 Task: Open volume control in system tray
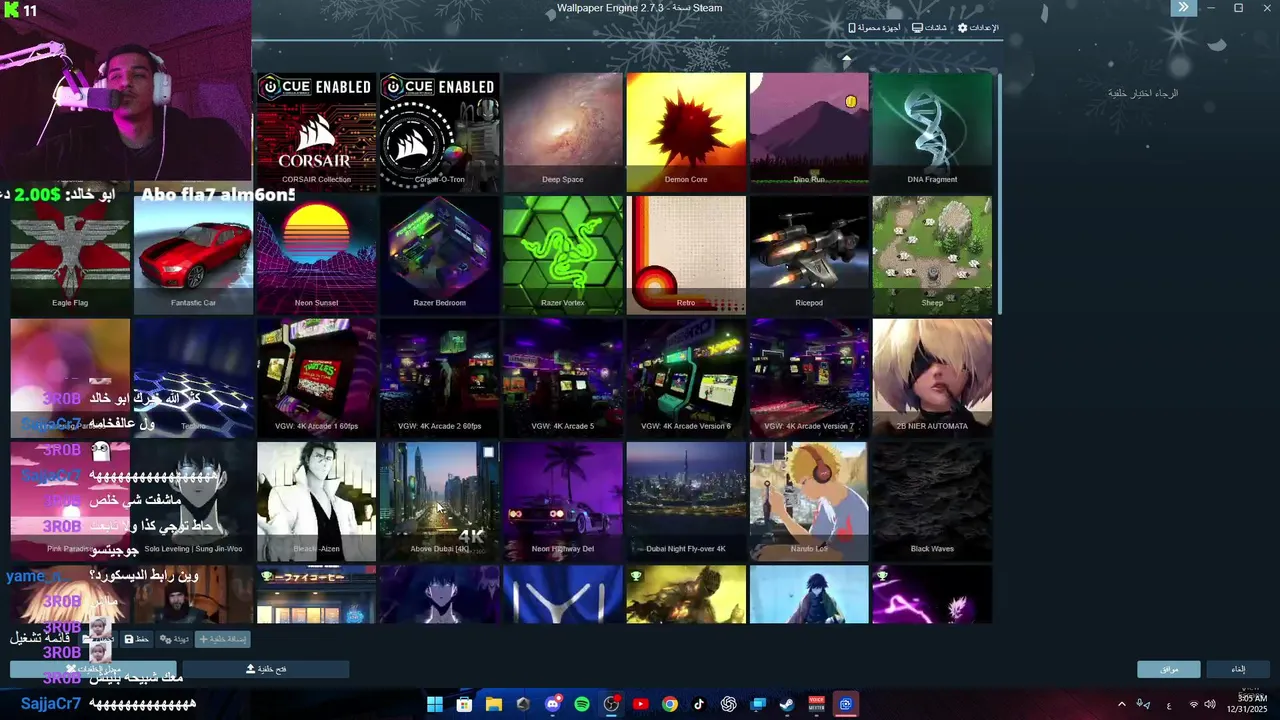point(1210,705)
